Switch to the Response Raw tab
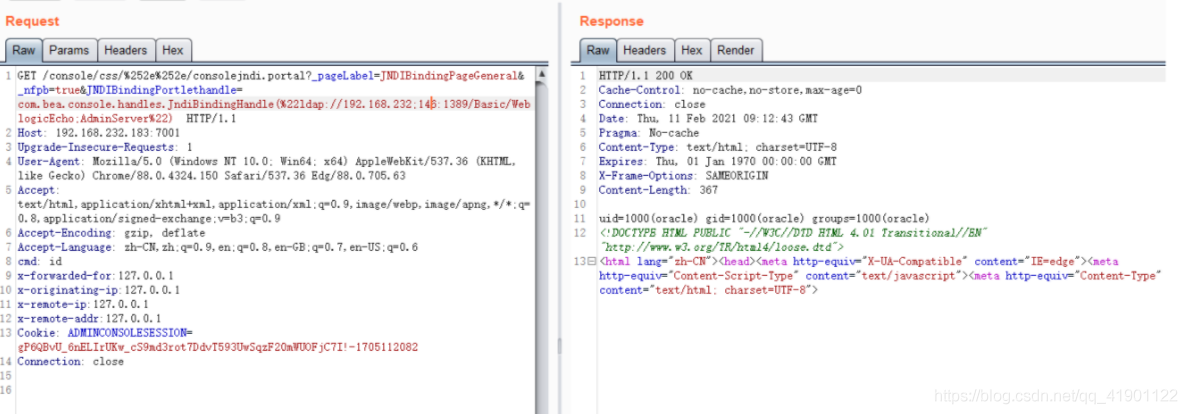The image size is (1187, 414). (597, 51)
